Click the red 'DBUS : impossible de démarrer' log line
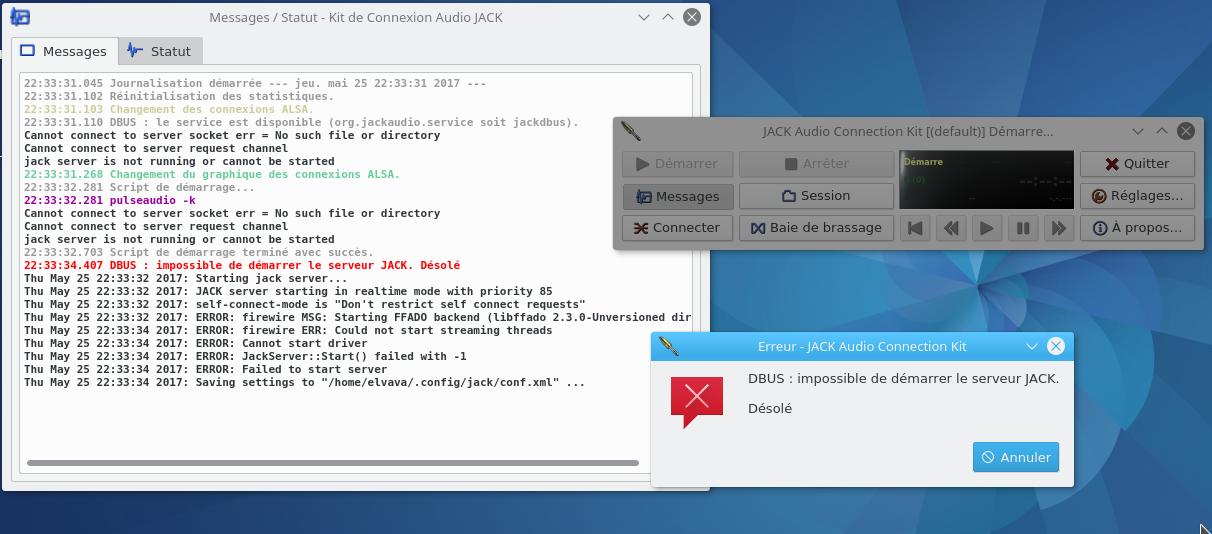The image size is (1212, 534). point(242,265)
